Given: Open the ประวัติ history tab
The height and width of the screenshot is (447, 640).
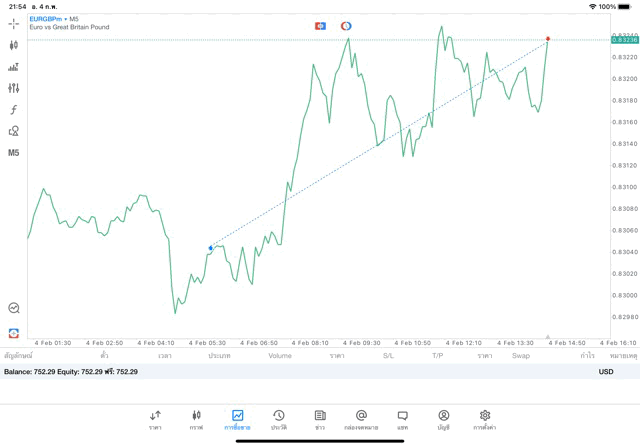Looking at the screenshot, I should (279, 419).
